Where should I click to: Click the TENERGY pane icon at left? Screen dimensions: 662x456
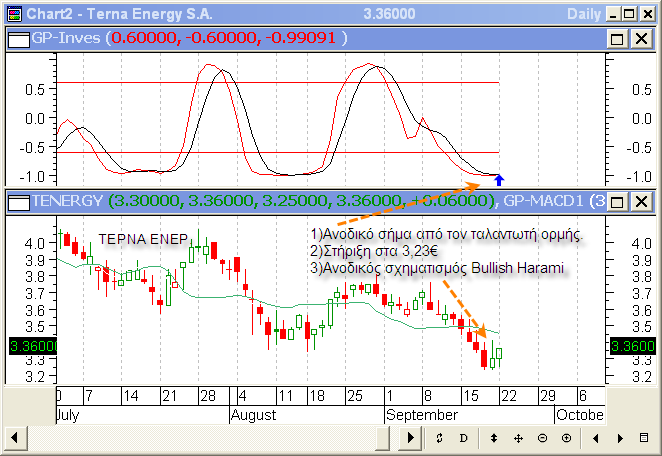coord(17,202)
